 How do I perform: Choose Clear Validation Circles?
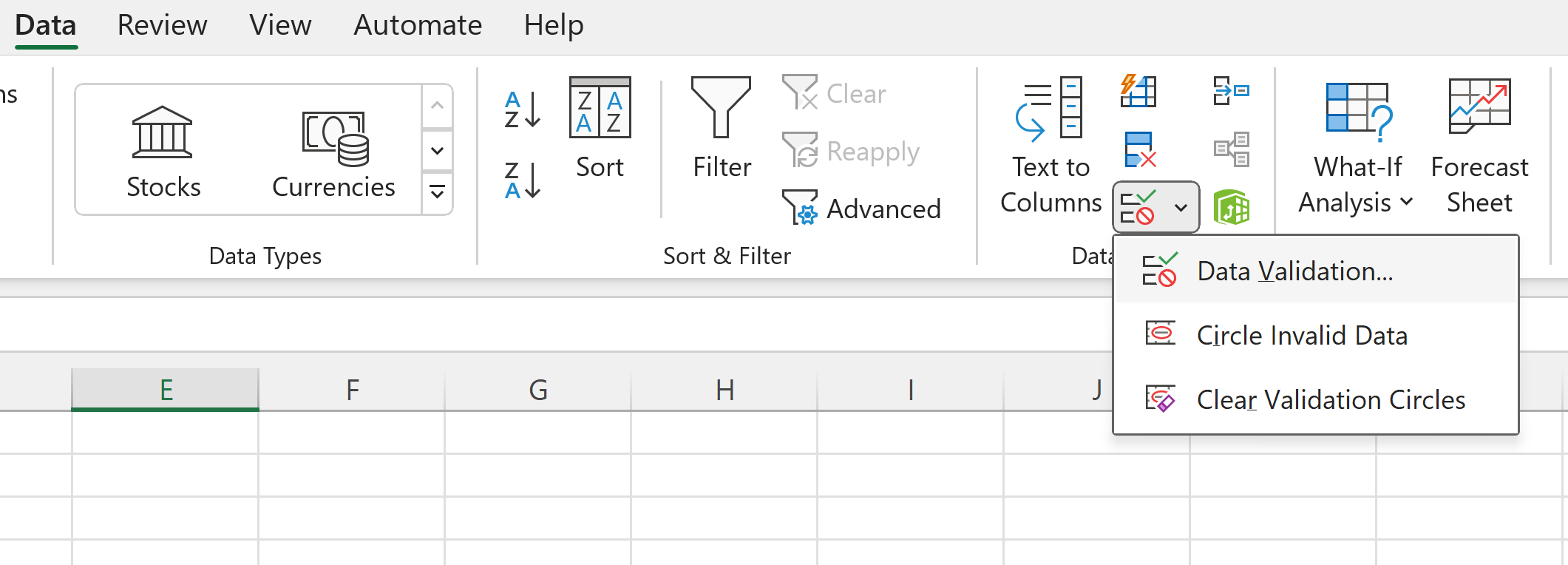tap(1316, 400)
